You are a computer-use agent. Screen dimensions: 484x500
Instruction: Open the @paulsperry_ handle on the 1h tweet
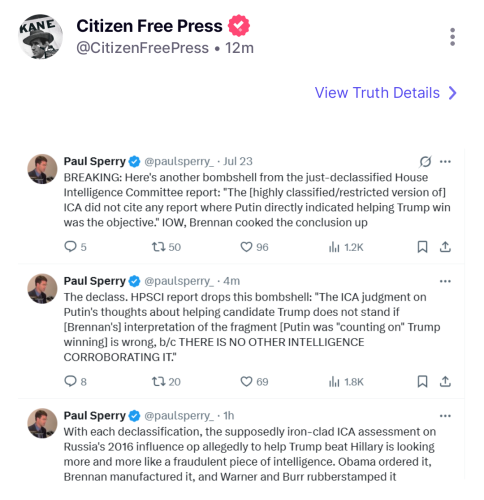[x=179, y=416]
